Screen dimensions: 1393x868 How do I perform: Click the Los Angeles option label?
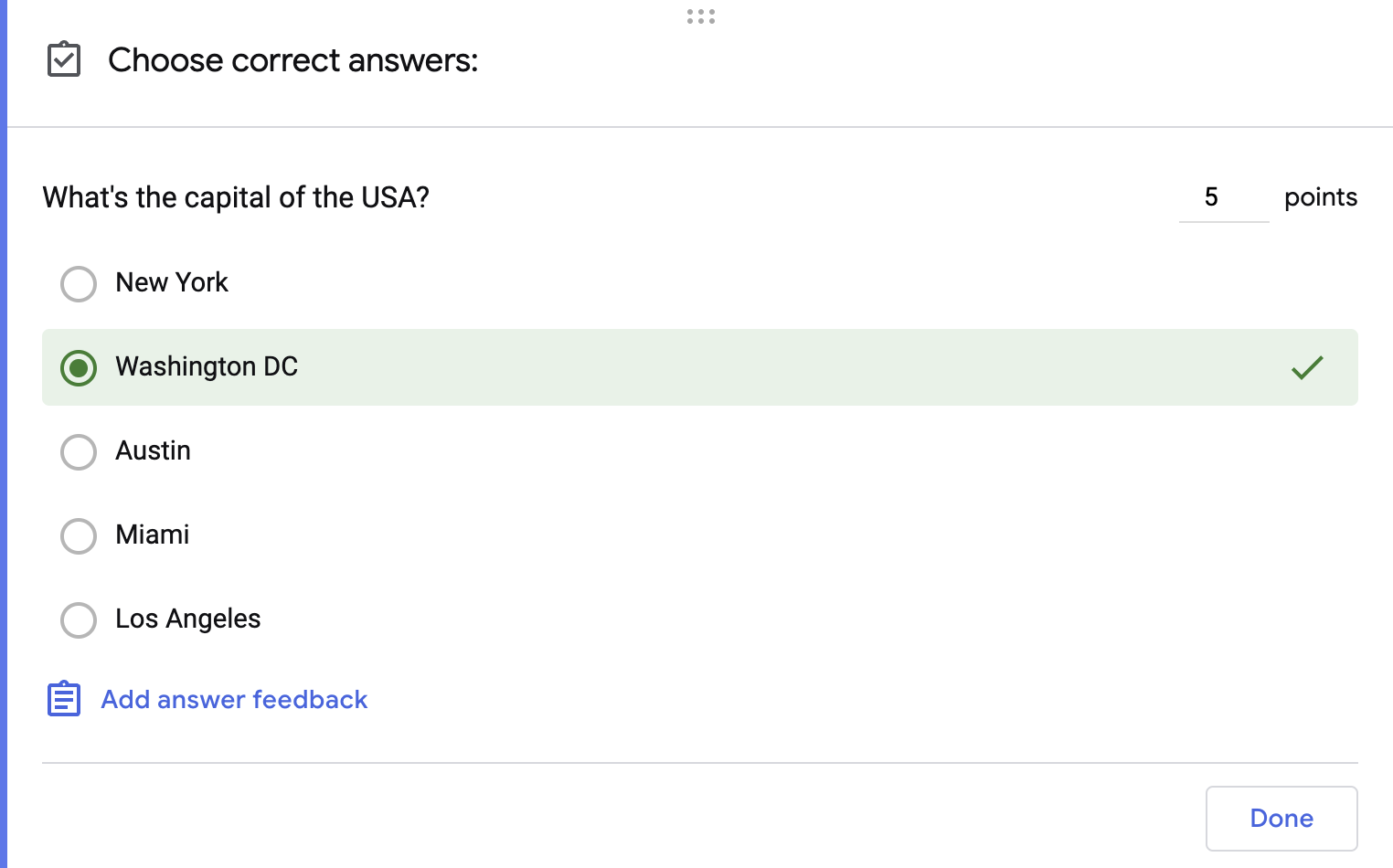(x=187, y=619)
